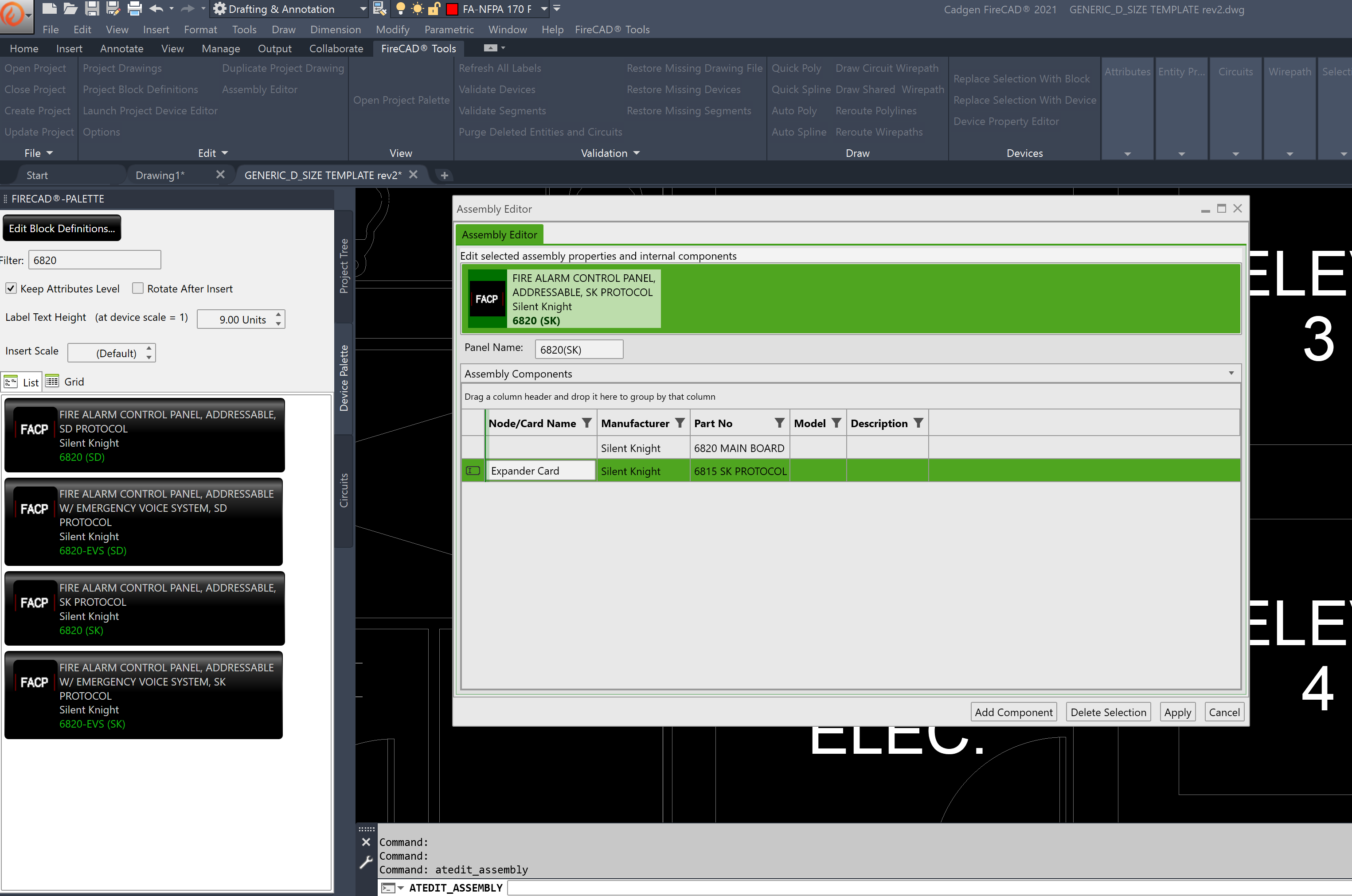Close the Drawing1 tab
The image size is (1352, 896).
(220, 174)
